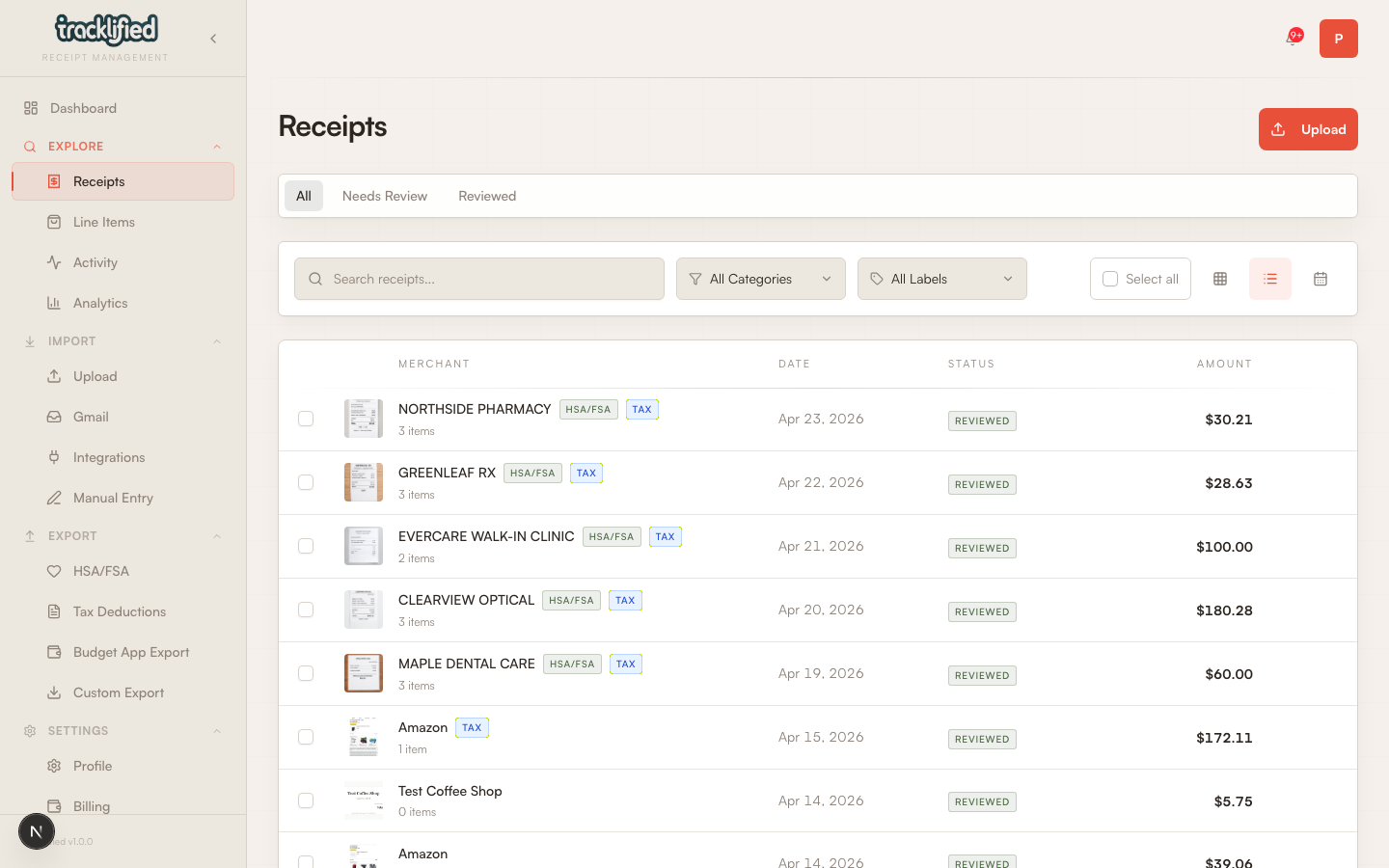Check the NORTHSIDE PHARMACY row checkbox
1389x868 pixels.
(306, 419)
